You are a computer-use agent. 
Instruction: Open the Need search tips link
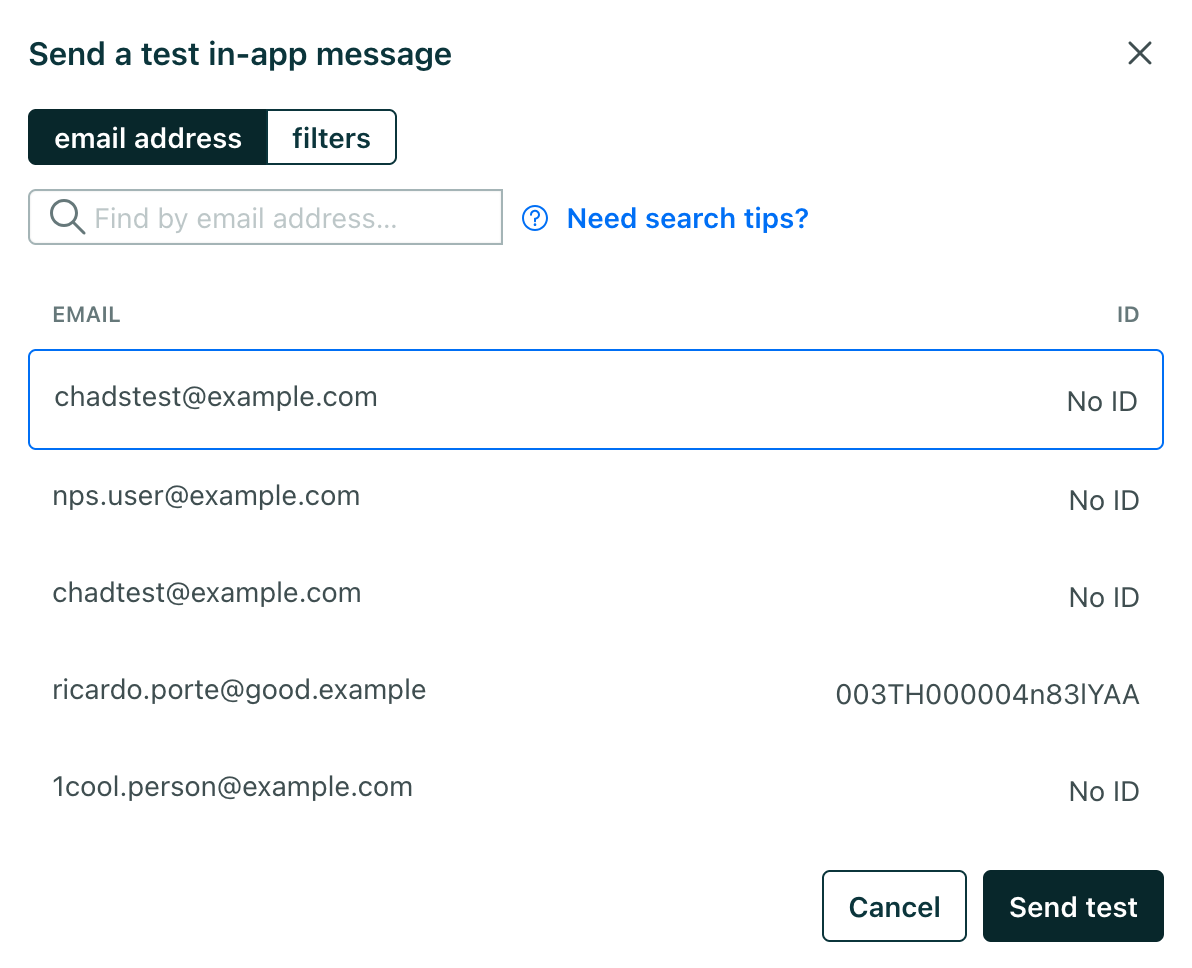click(x=687, y=218)
